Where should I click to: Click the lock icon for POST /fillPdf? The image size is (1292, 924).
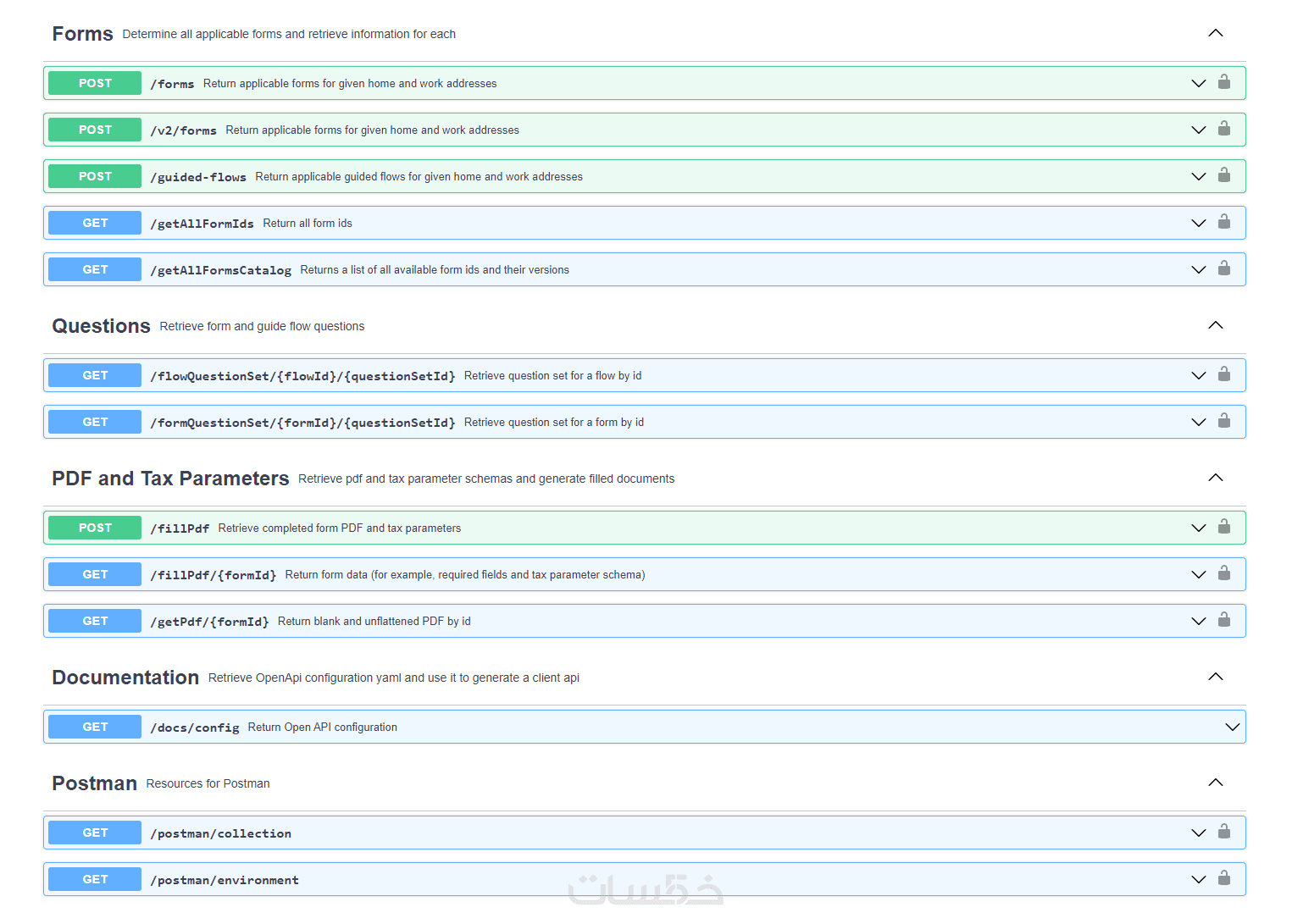(1224, 527)
